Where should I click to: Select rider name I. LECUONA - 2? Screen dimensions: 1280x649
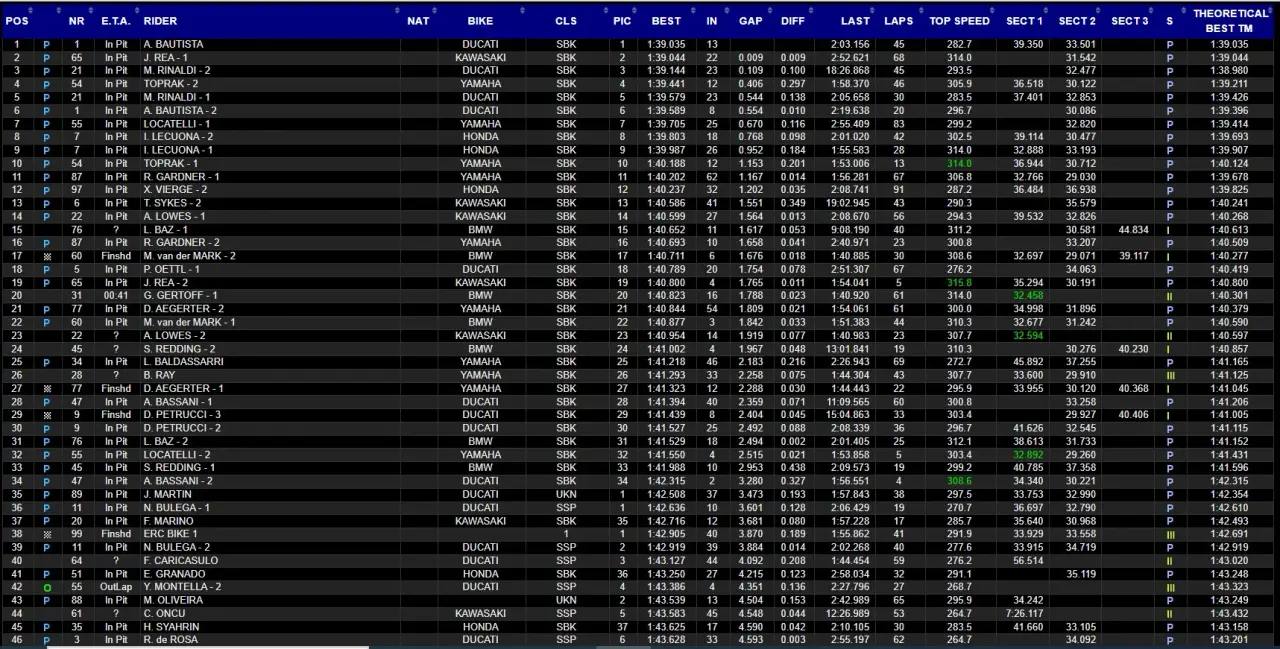click(178, 137)
